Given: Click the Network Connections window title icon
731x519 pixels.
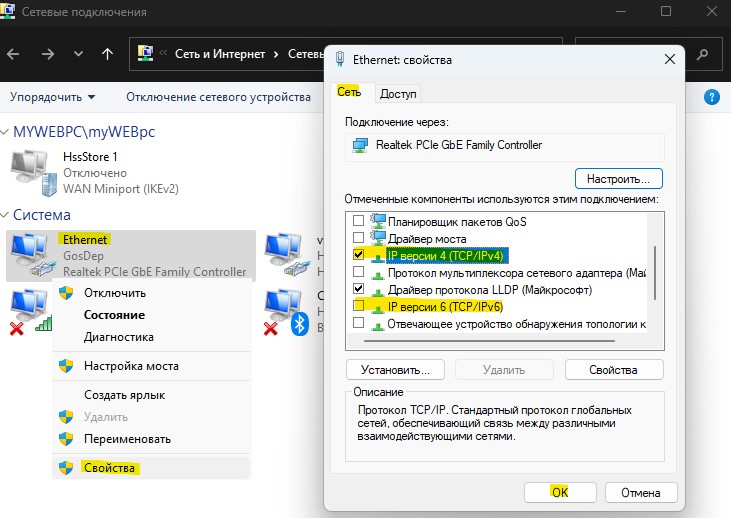Looking at the screenshot, I should point(7,10).
